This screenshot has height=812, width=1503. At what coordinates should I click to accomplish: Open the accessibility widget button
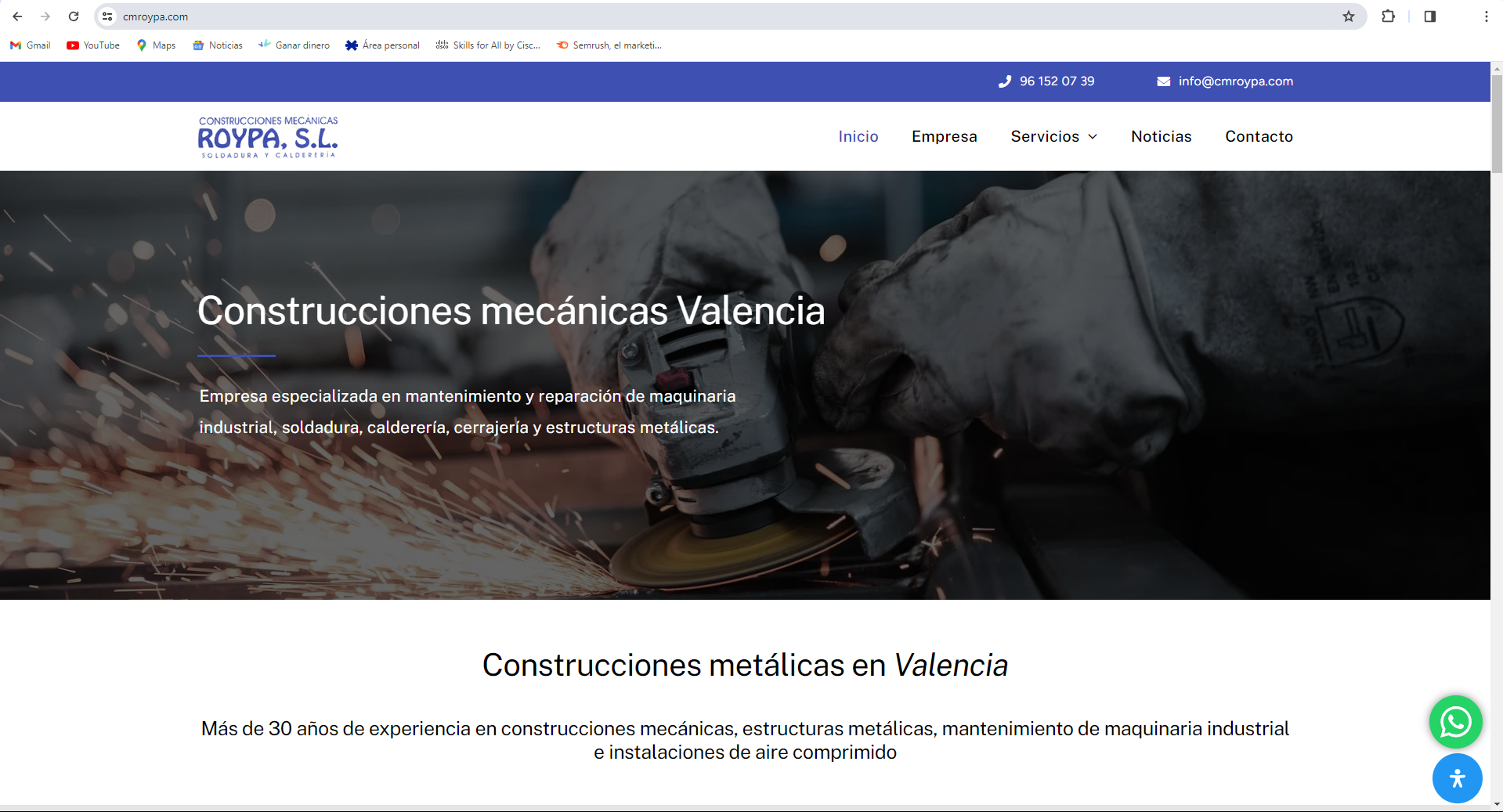point(1457,778)
